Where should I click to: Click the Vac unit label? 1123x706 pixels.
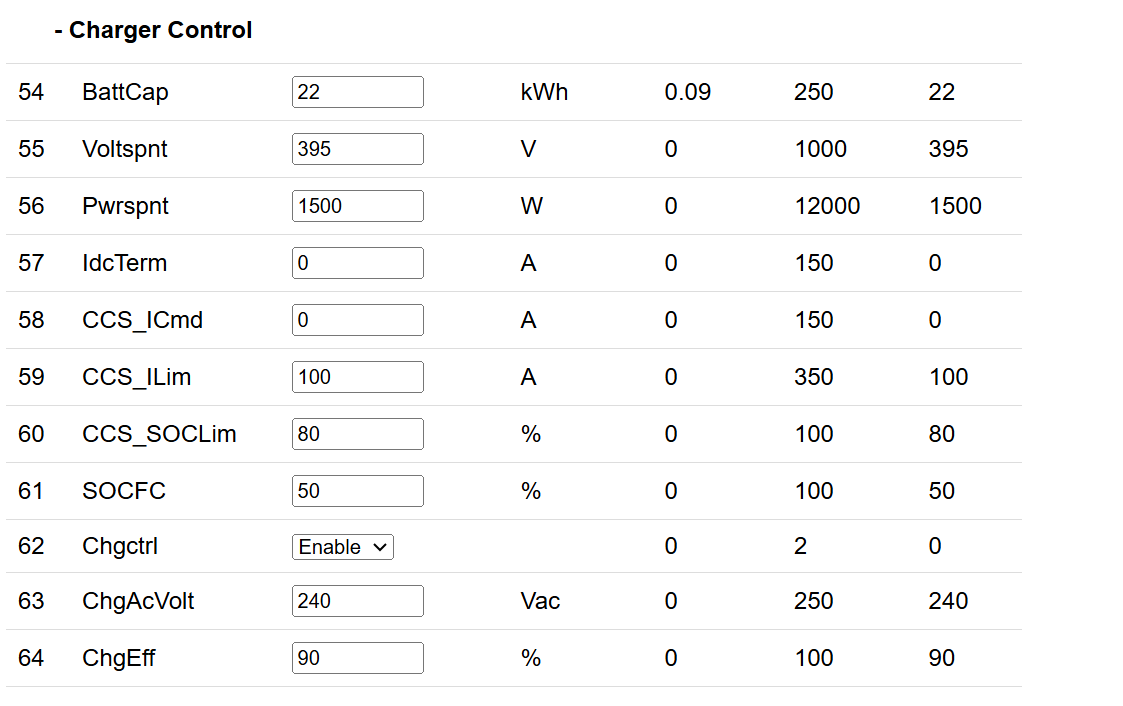[540, 601]
